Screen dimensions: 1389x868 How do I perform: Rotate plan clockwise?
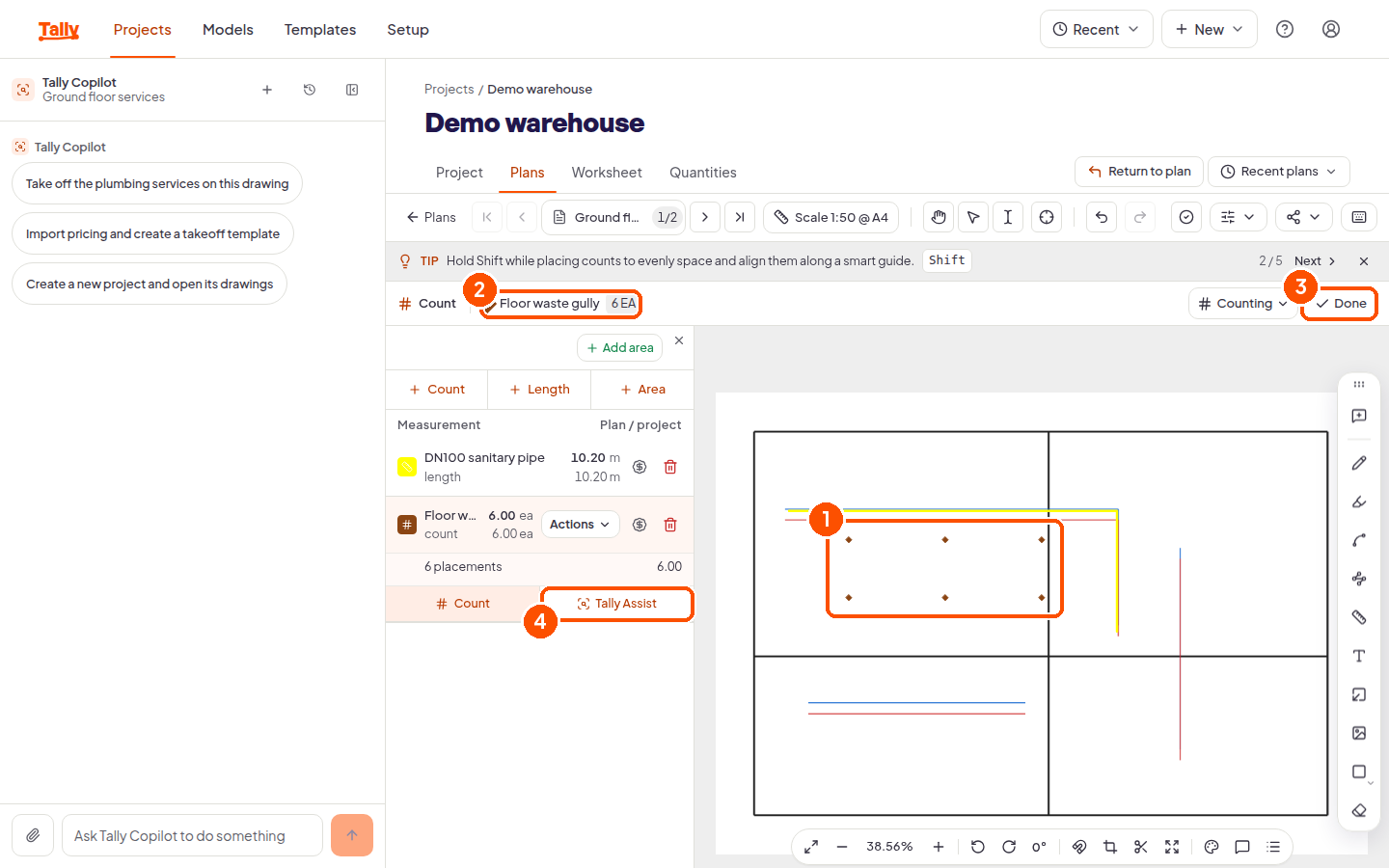1009,847
